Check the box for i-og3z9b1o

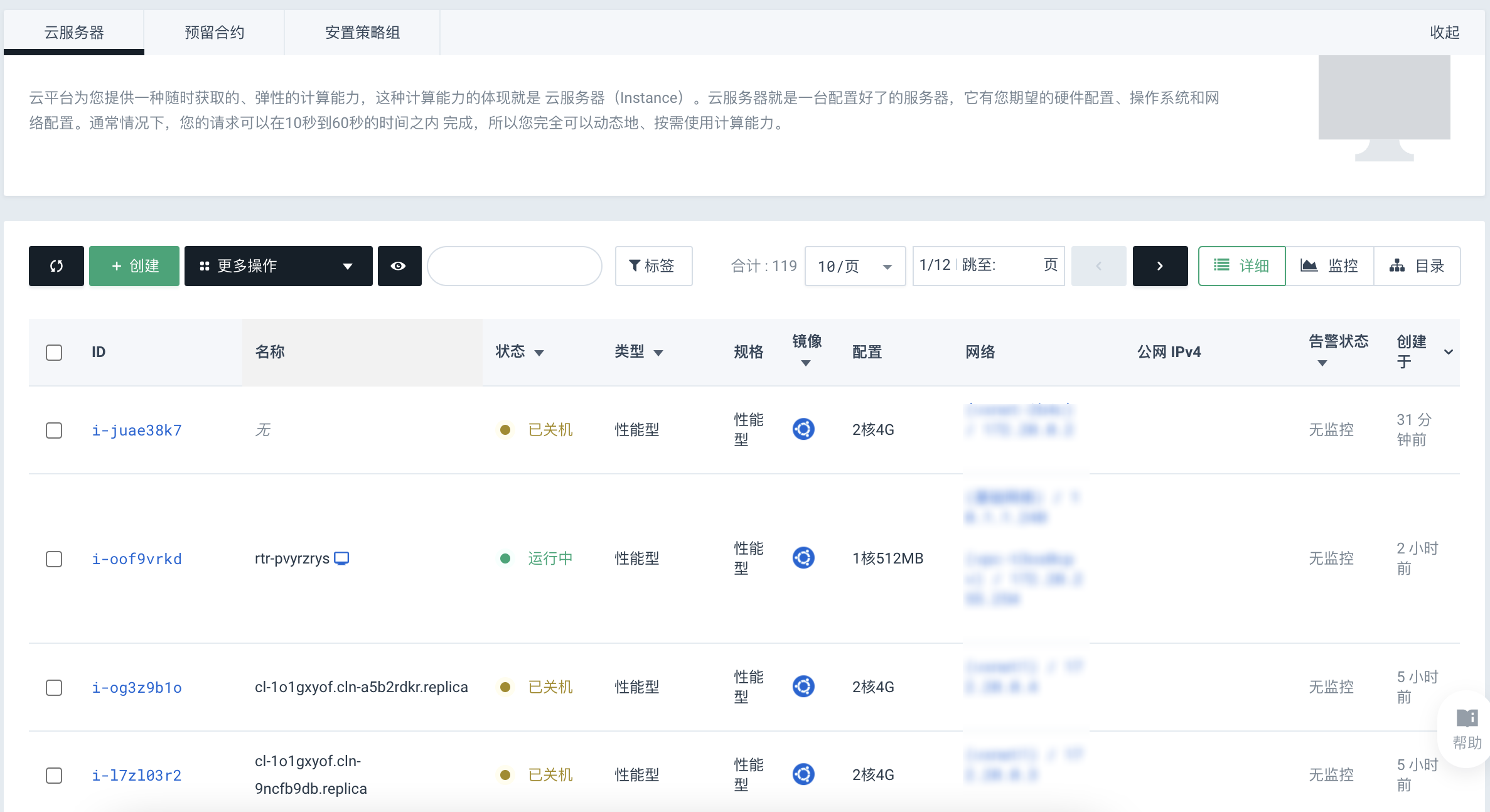click(54, 688)
